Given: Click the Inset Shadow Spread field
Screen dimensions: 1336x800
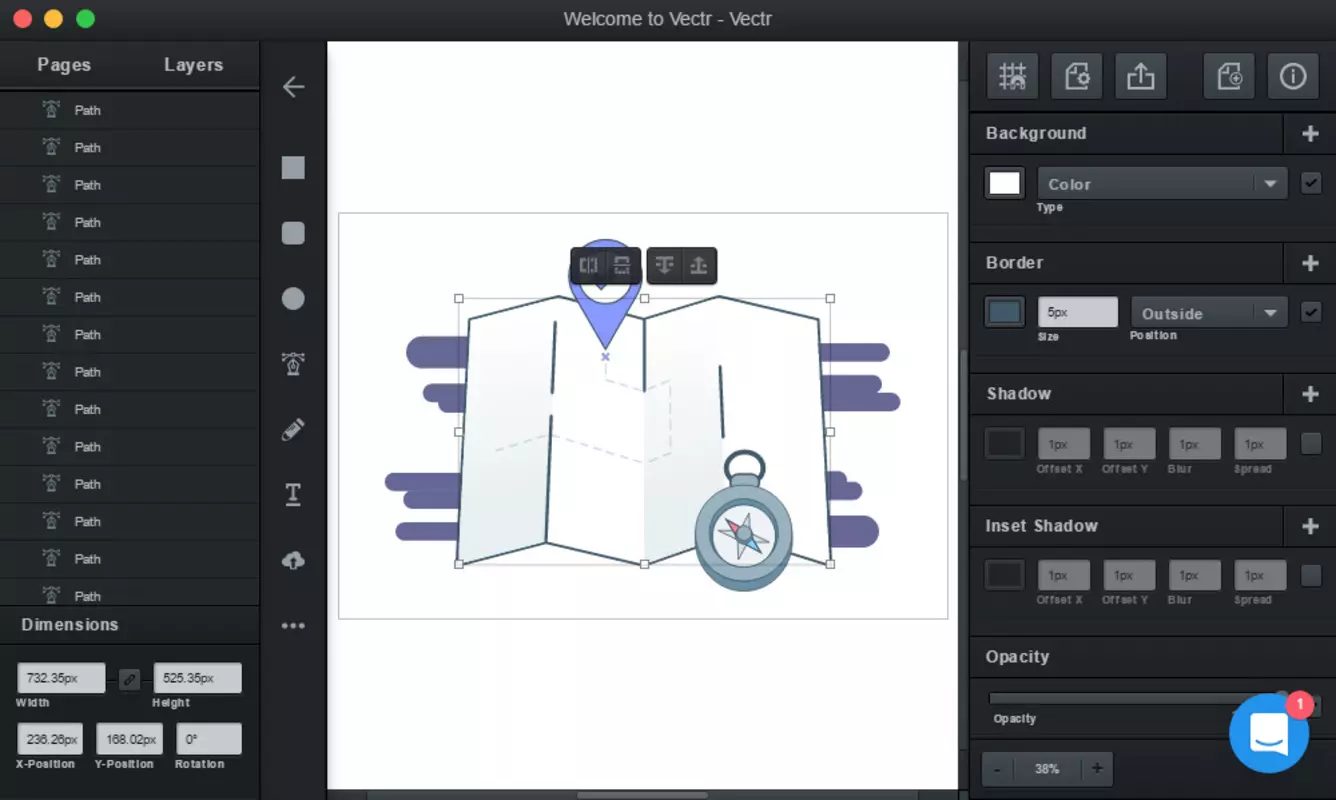Looking at the screenshot, I should 1260,575.
